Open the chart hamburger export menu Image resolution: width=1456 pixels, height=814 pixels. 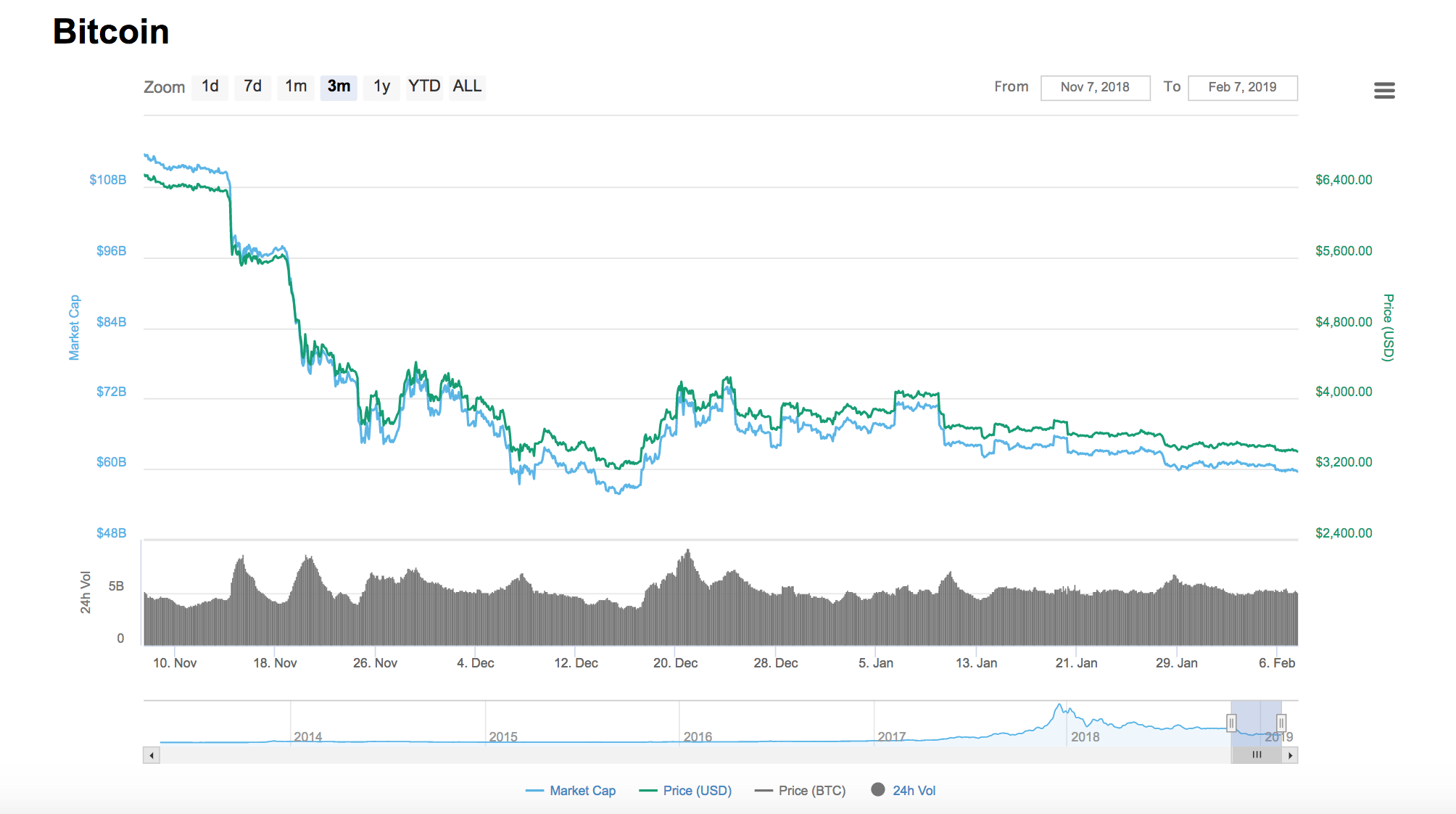click(x=1384, y=90)
